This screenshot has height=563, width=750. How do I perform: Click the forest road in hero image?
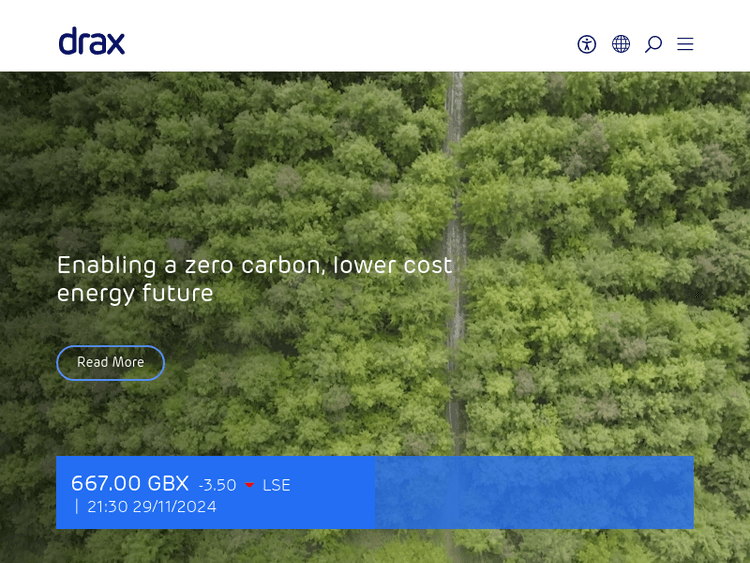coord(455,250)
